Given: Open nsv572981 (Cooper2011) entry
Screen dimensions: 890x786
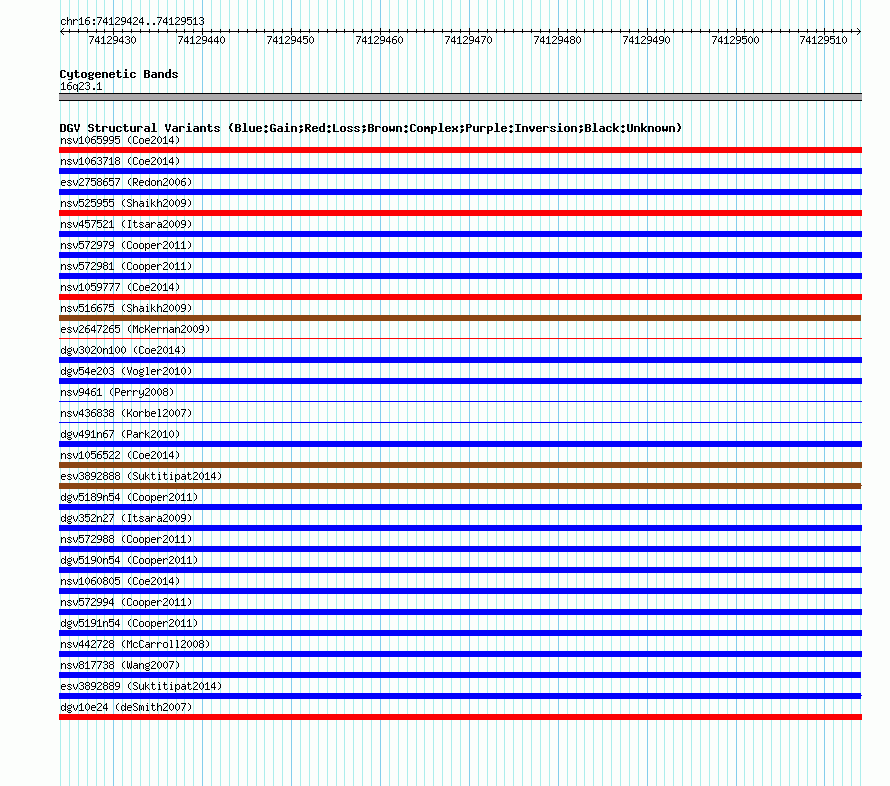Looking at the screenshot, I should [x=126, y=266].
